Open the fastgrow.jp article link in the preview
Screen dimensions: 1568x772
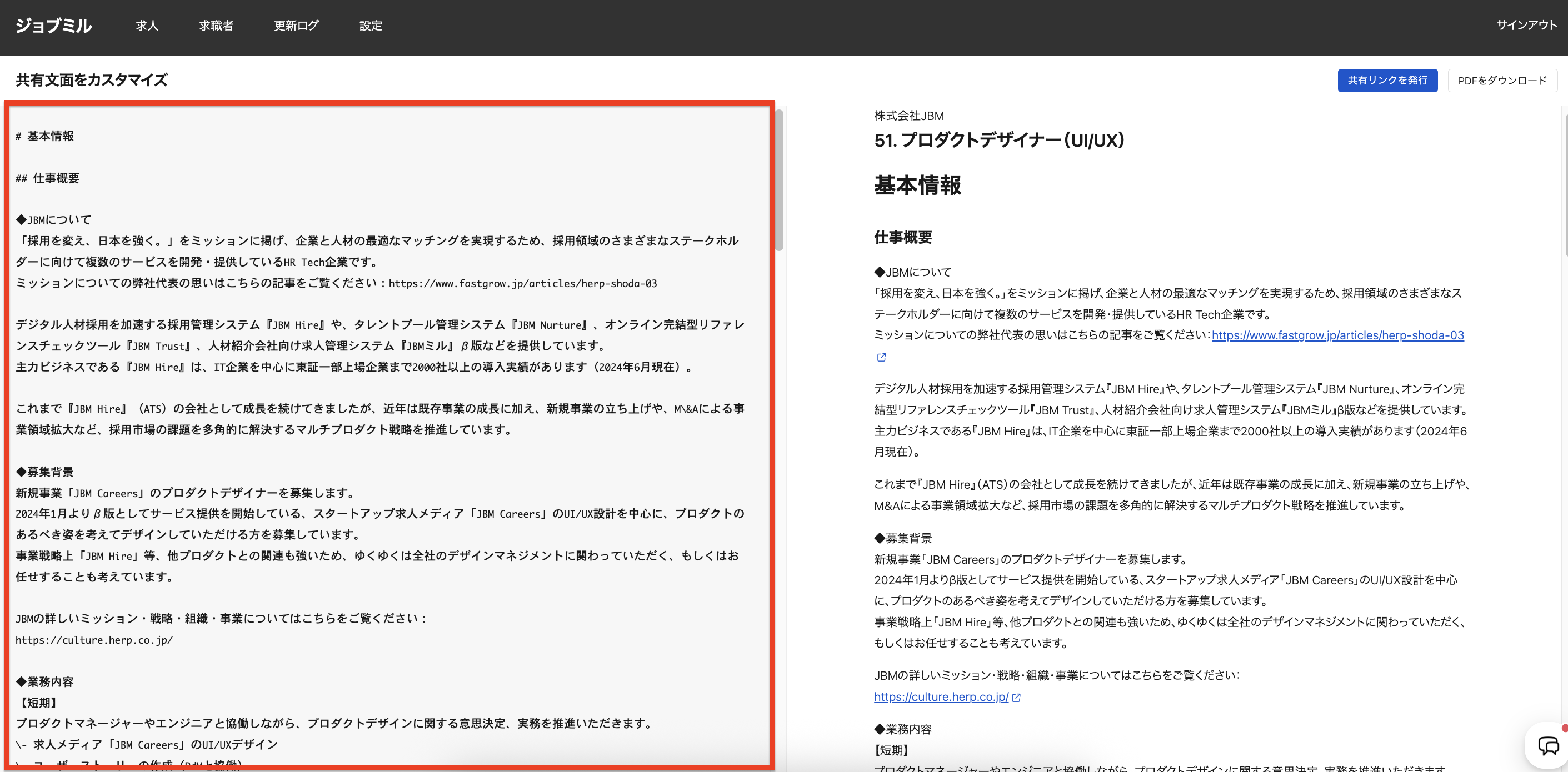[1337, 335]
